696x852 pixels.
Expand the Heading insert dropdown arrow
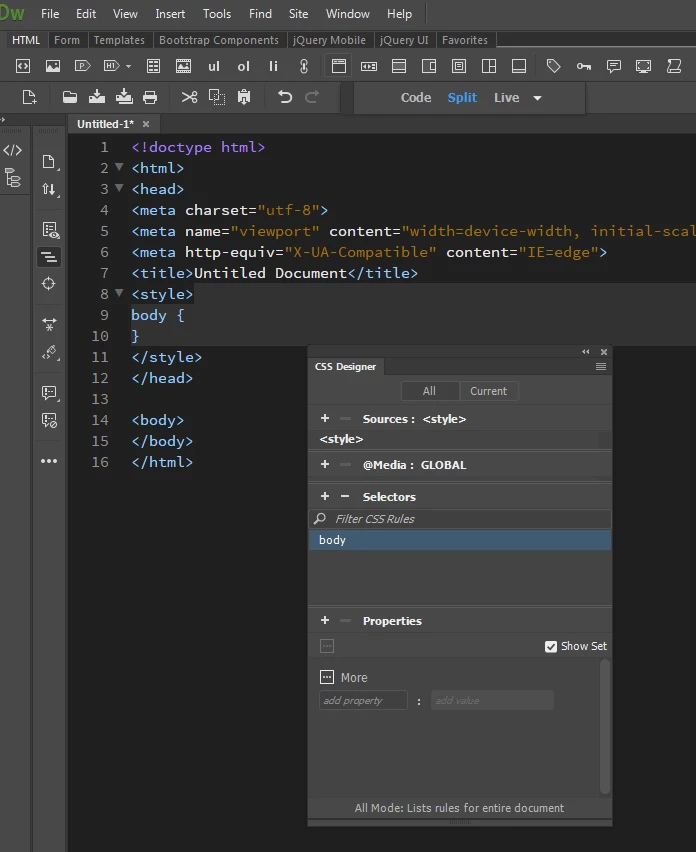(x=128, y=67)
